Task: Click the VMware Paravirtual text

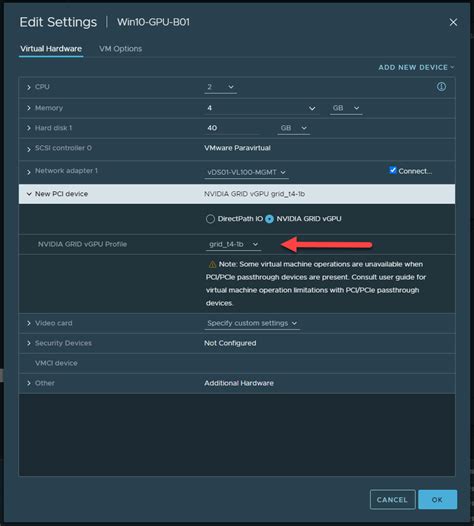Action: click(x=237, y=148)
